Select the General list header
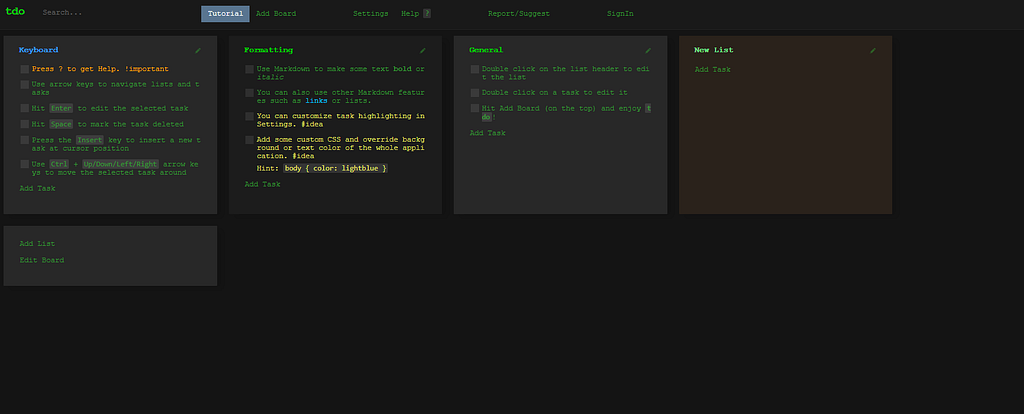Viewport: 1024px width, 414px height. (486, 50)
